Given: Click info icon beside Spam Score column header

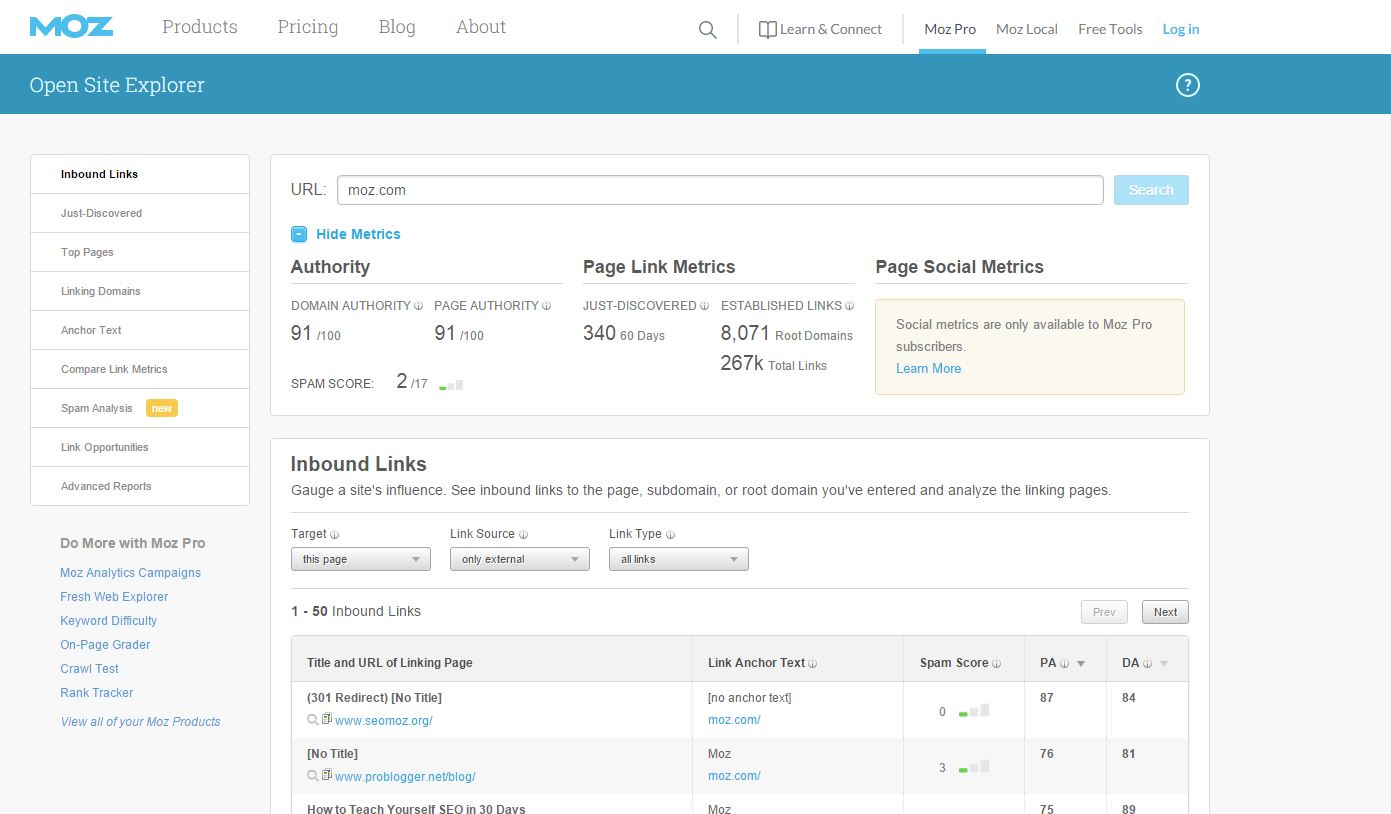Looking at the screenshot, I should (x=996, y=663).
